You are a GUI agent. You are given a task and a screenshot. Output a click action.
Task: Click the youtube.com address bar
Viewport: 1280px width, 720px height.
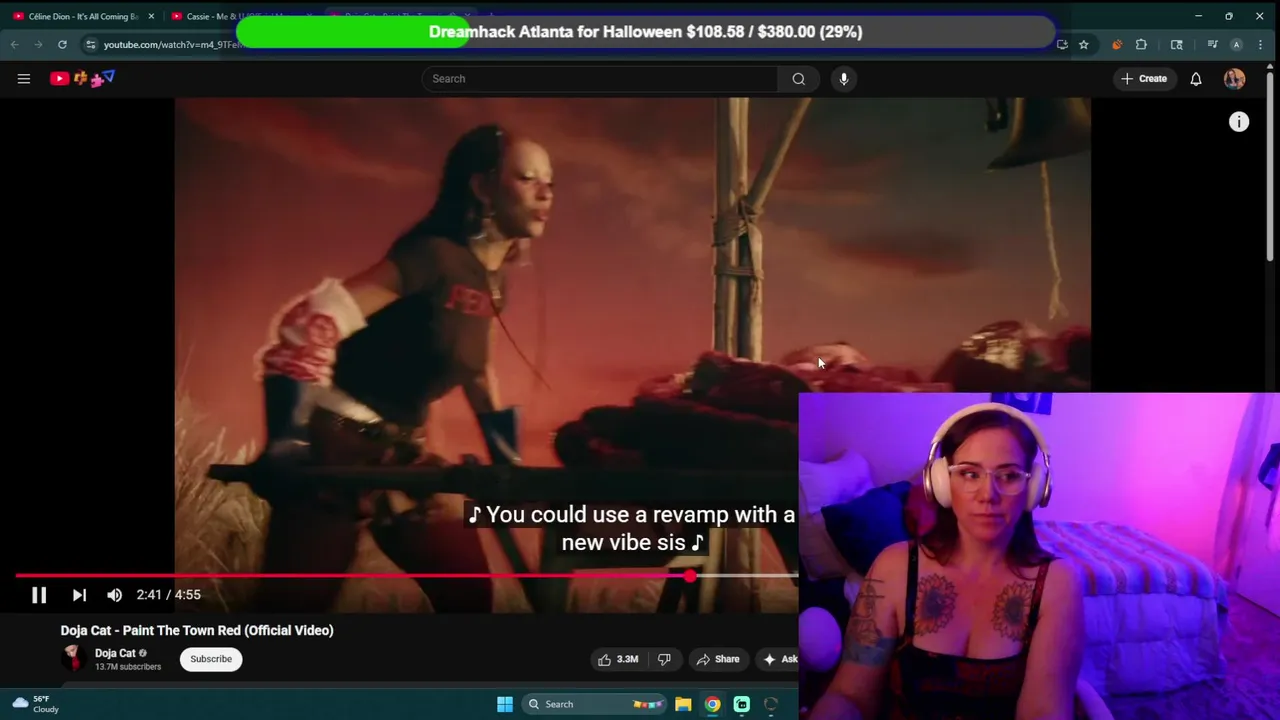pyautogui.click(x=170, y=45)
